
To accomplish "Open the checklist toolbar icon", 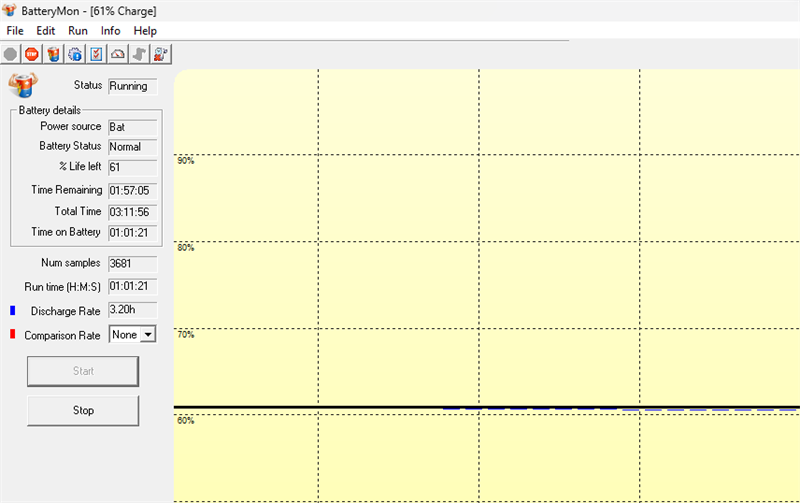I will click(x=96, y=54).
